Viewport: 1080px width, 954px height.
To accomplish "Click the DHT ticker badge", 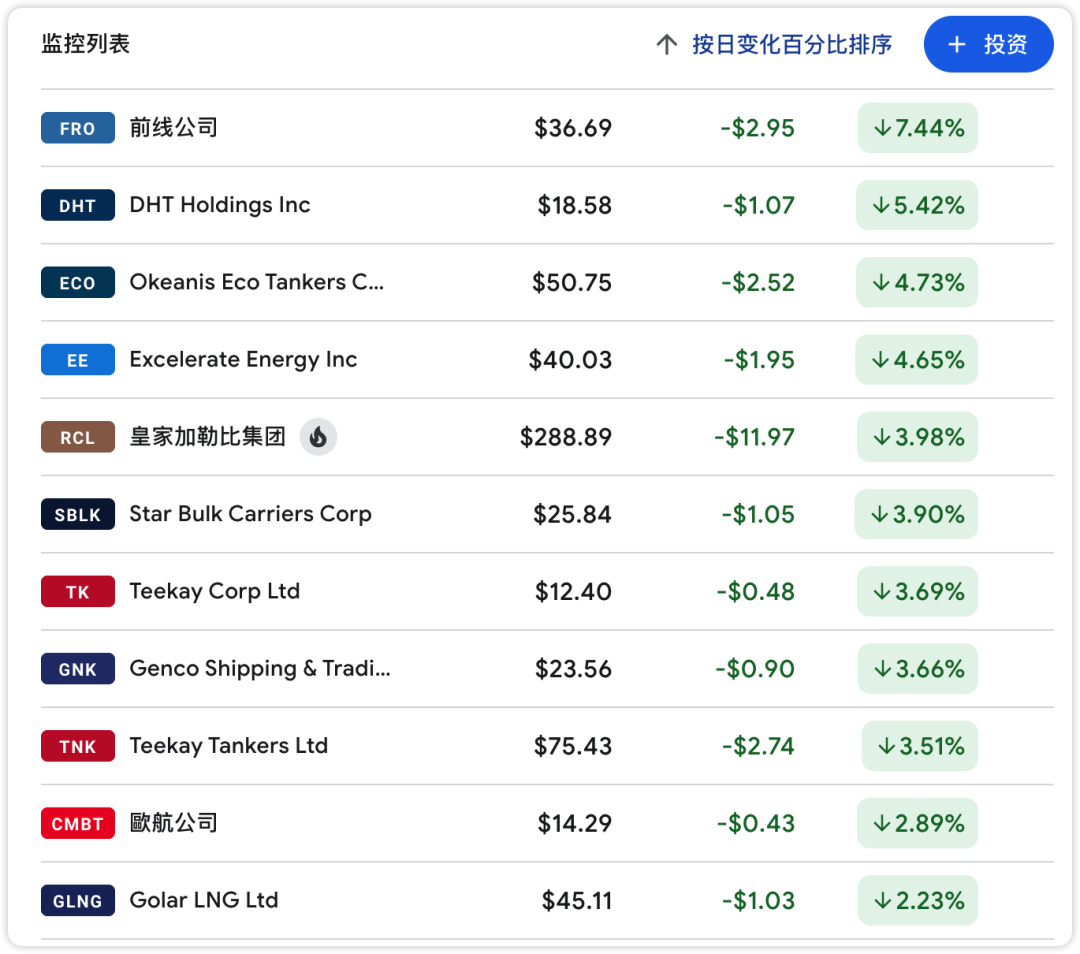I will (78, 205).
